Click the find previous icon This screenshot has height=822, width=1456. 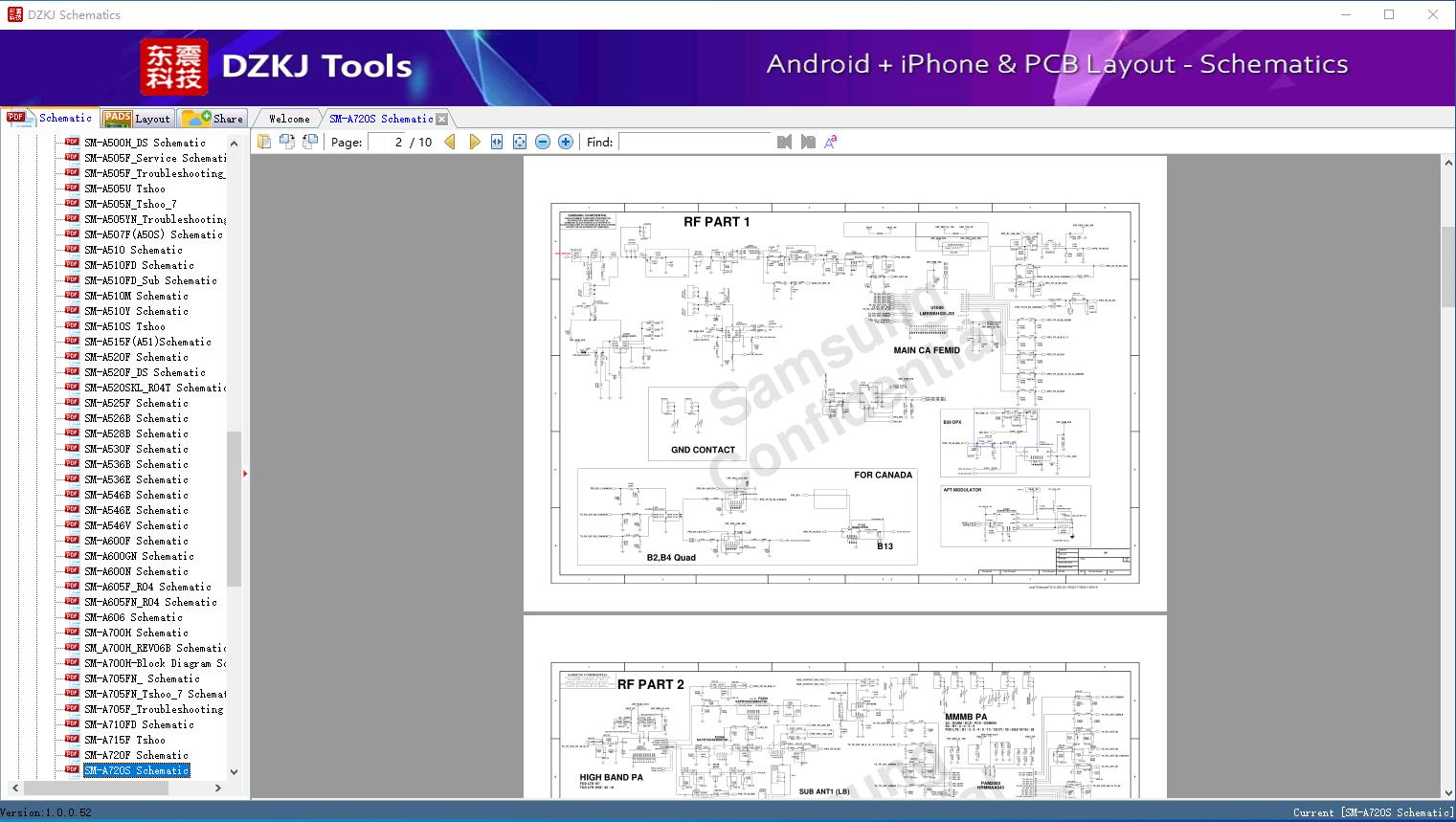[785, 142]
